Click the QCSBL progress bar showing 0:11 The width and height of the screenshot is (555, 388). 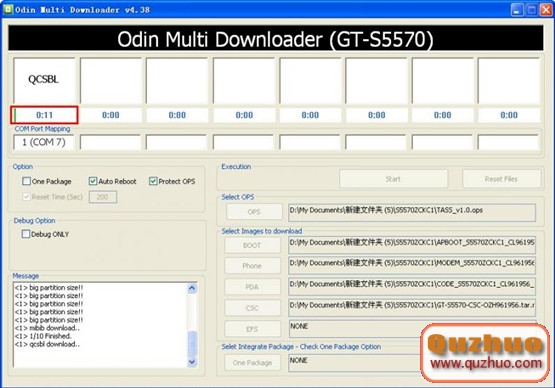[x=44, y=115]
